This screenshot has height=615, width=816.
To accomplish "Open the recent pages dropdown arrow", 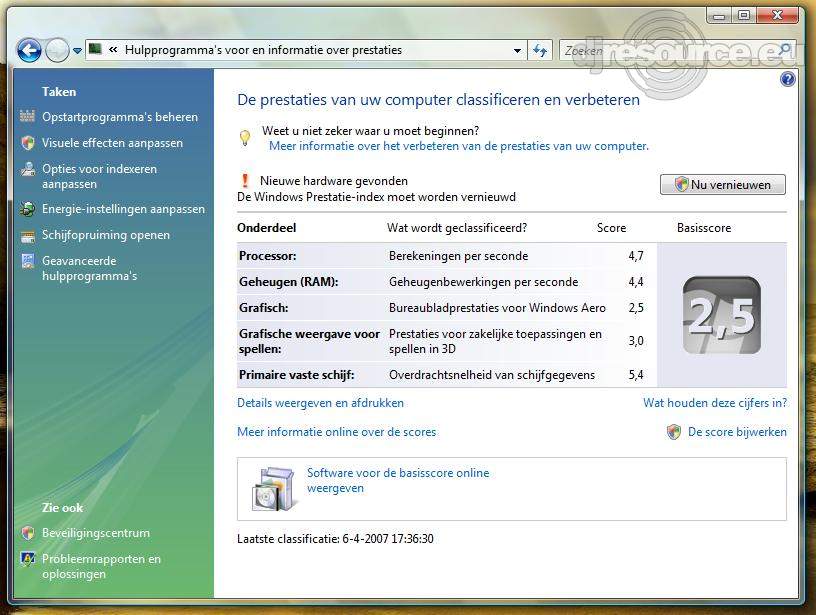I will [77, 51].
